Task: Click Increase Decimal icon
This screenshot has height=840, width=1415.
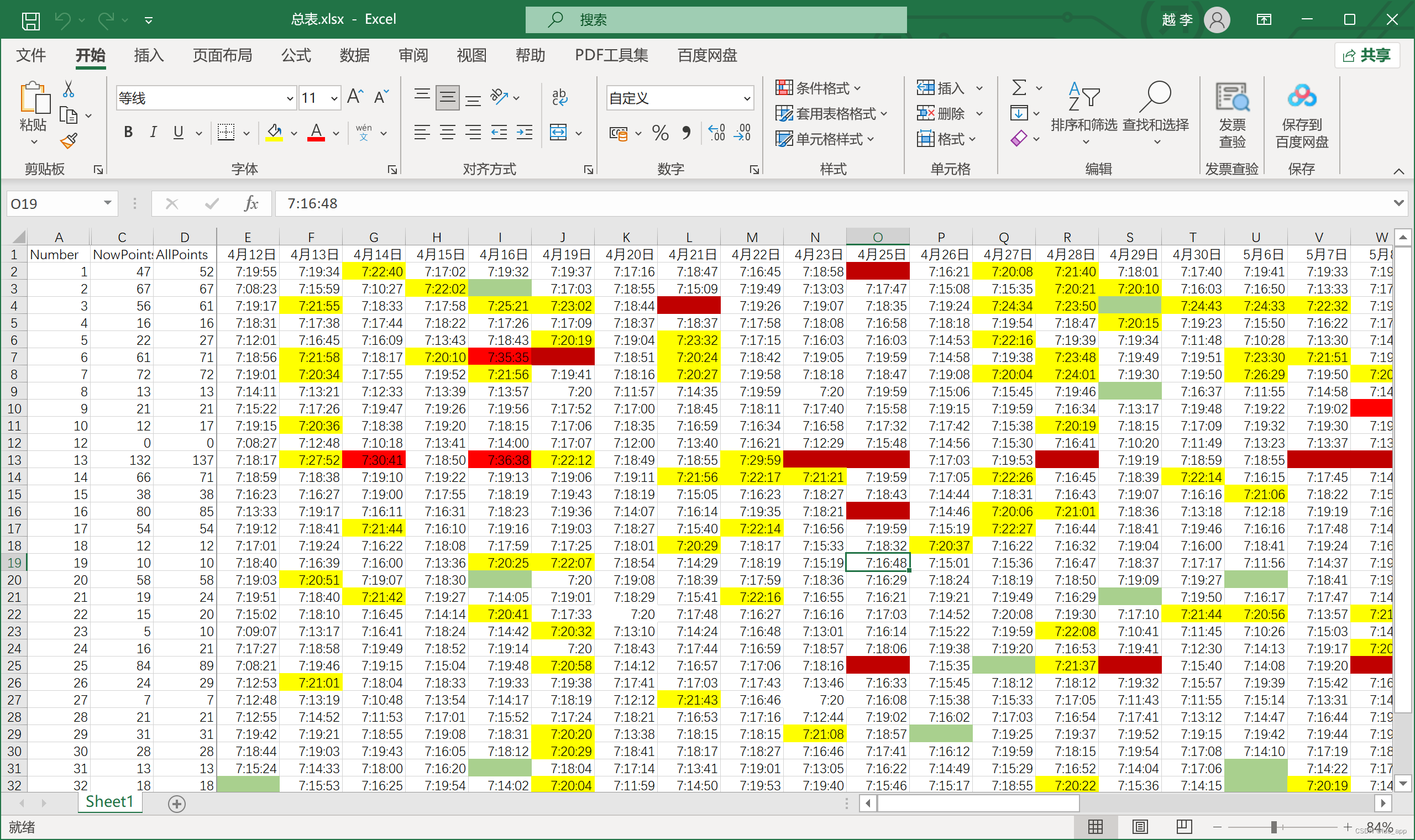Action: (716, 133)
